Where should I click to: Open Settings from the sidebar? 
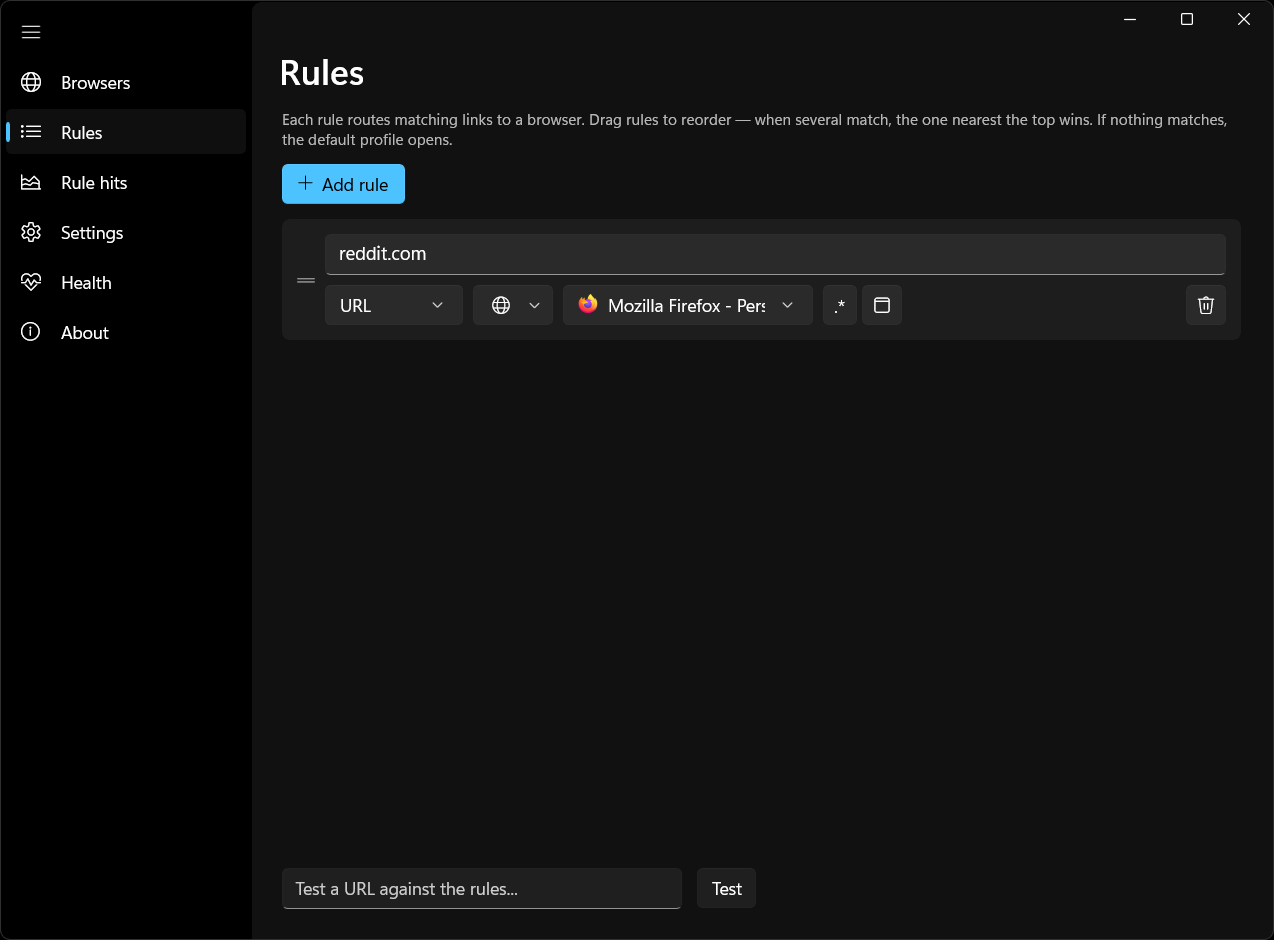[x=126, y=232]
